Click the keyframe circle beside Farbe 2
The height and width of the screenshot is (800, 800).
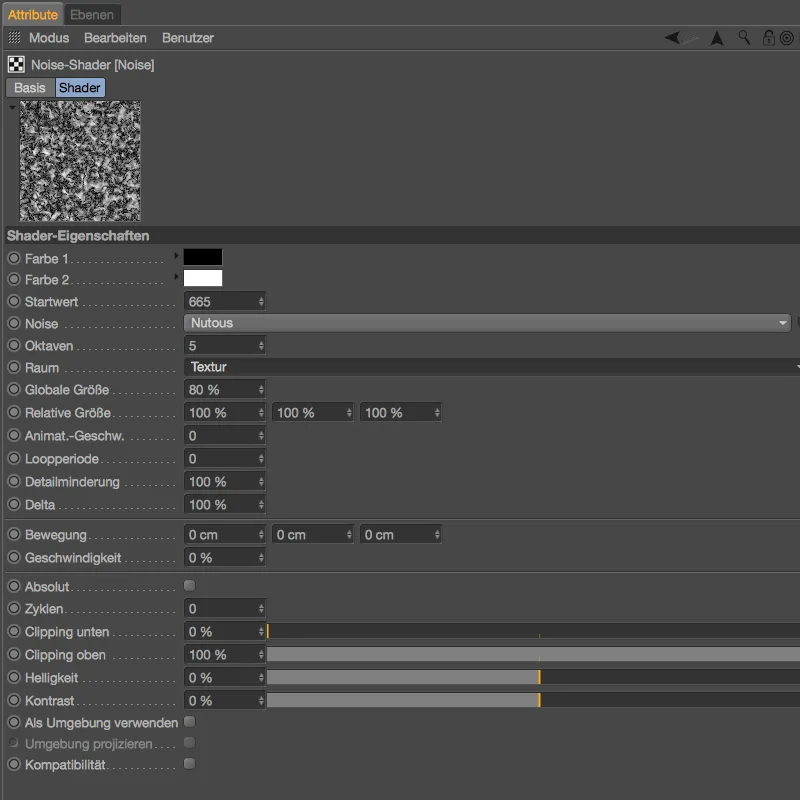[x=14, y=280]
